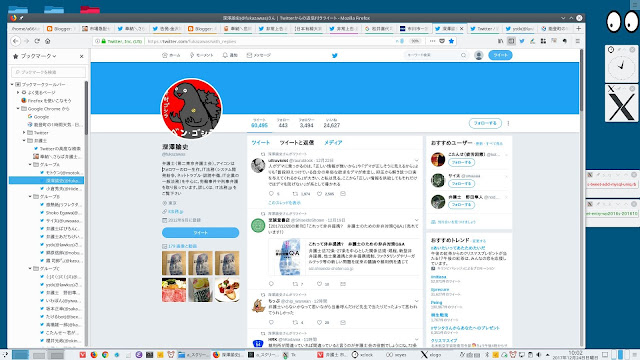Image resolution: width=640 pixels, height=360 pixels.
Task: Switch to the ysdc Twitter browser tab
Action: click(520, 29)
